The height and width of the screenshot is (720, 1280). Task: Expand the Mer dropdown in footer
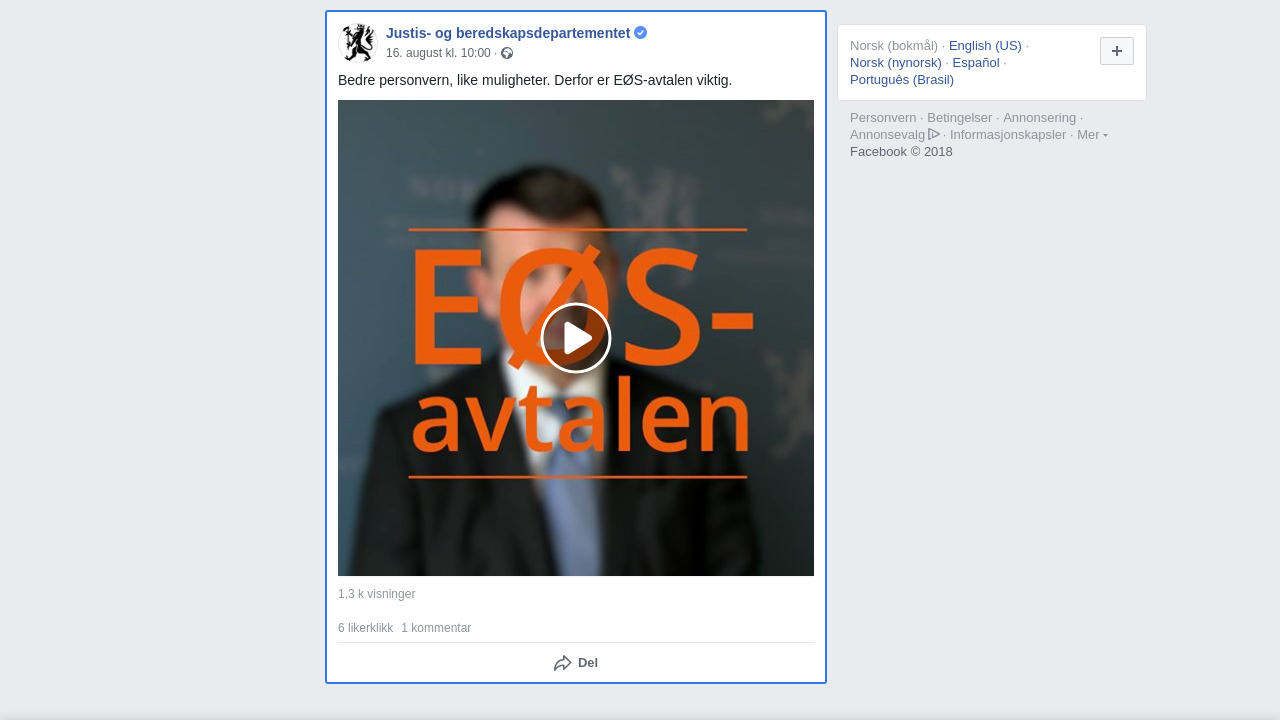(1092, 135)
